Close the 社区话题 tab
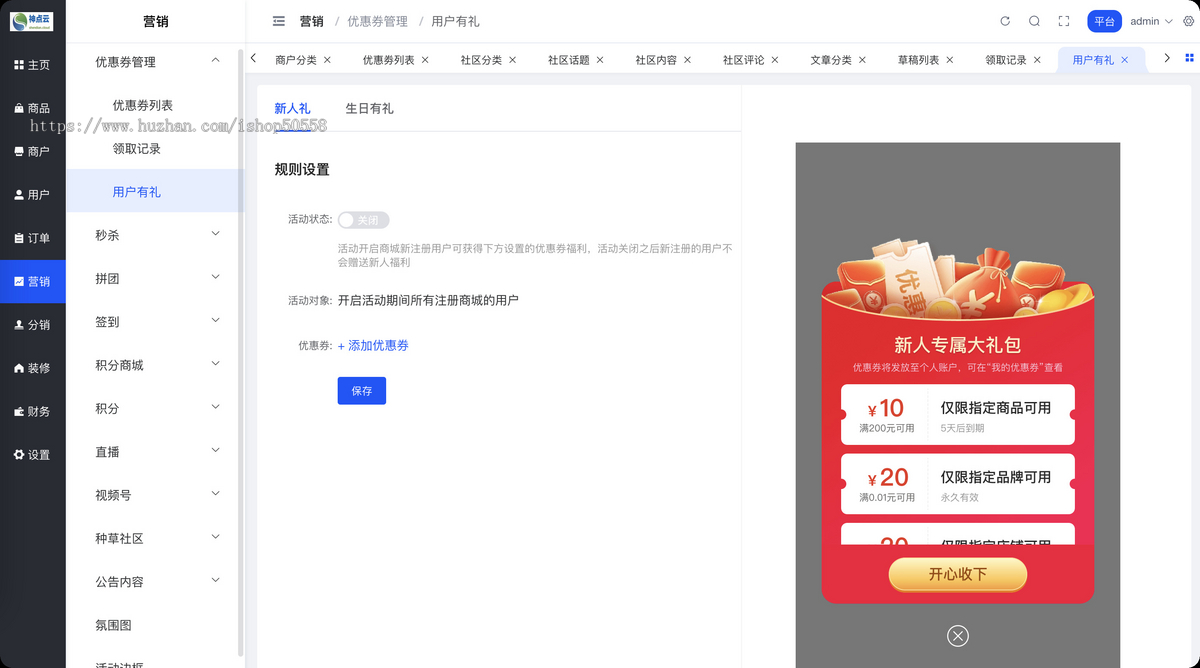Screen dimensions: 1200x668 click(x=600, y=60)
